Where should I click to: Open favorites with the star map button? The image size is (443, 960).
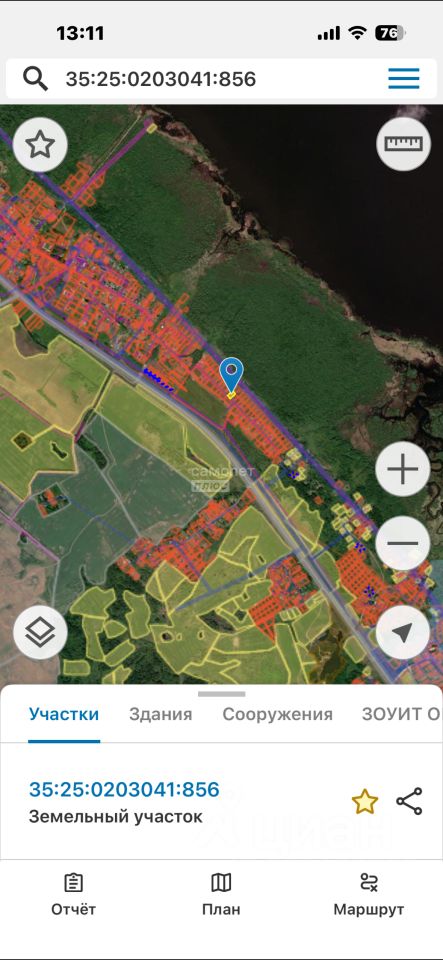click(40, 145)
